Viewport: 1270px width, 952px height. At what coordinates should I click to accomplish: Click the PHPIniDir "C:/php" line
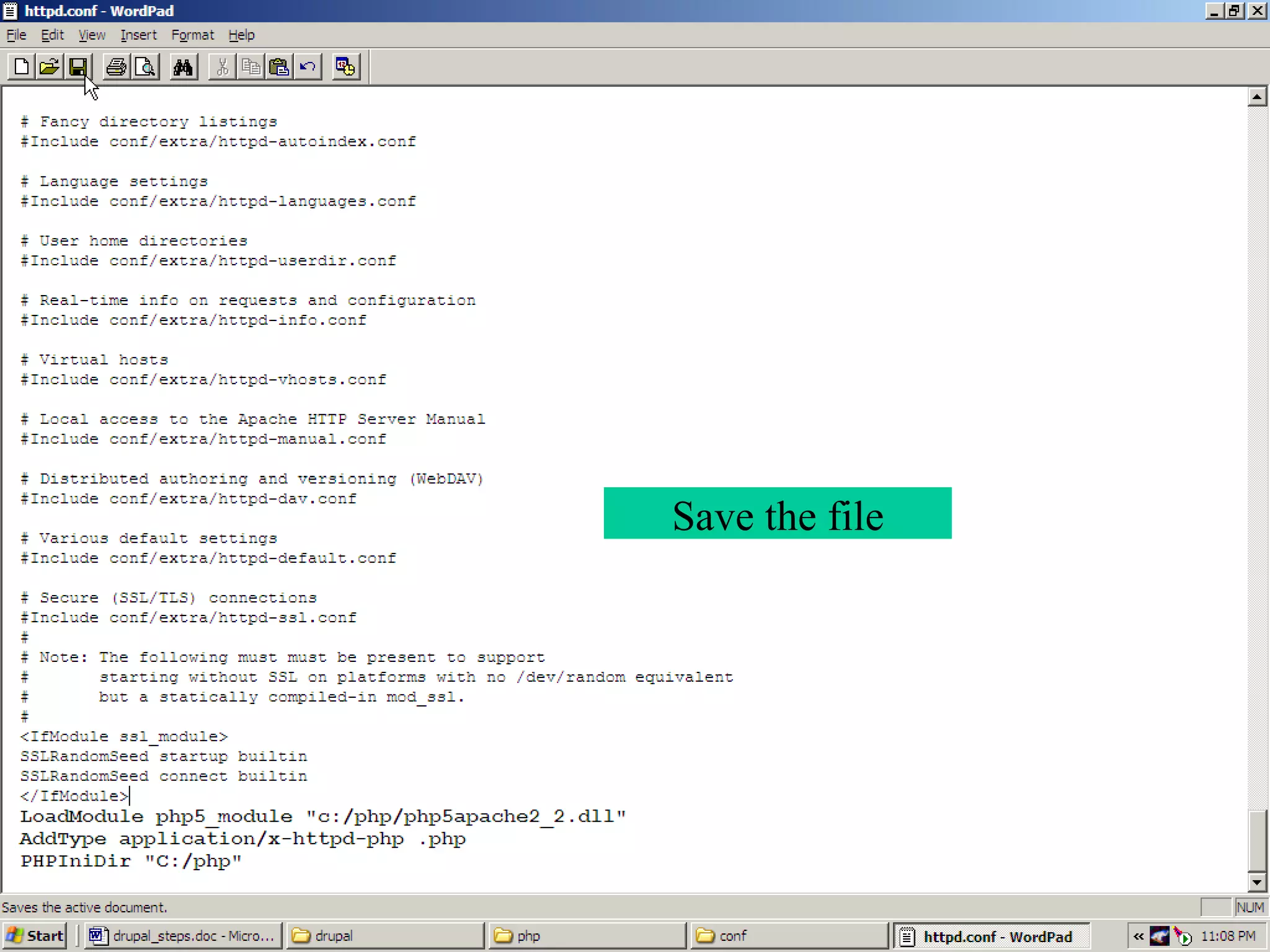pyautogui.click(x=131, y=861)
